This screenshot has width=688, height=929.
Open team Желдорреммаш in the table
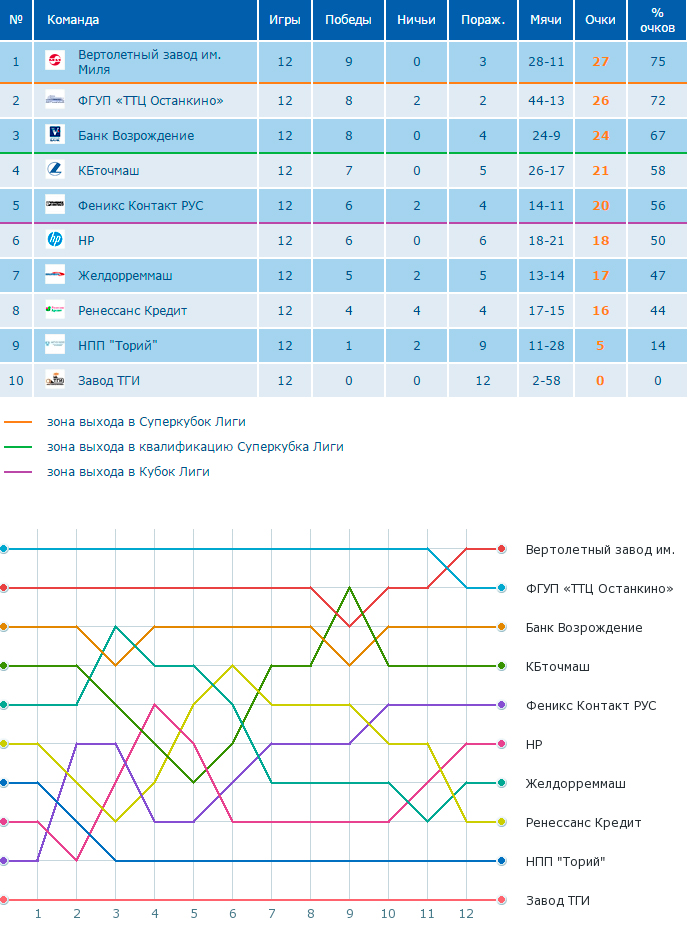tap(125, 276)
